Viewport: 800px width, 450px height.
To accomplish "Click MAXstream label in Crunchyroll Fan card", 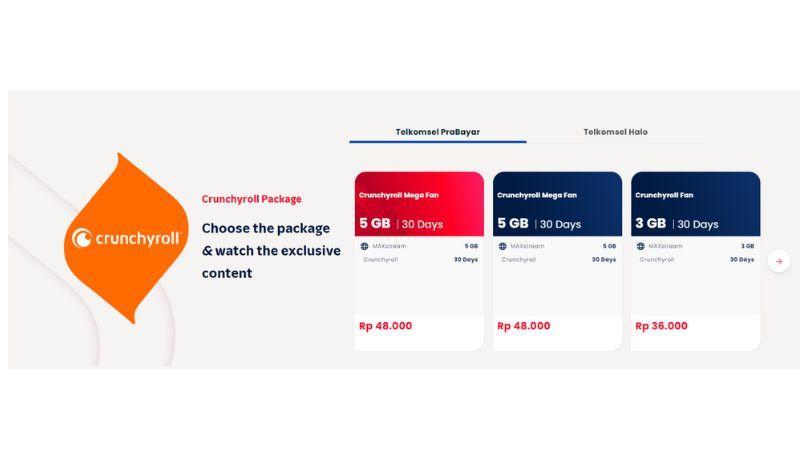I will pyautogui.click(x=665, y=246).
